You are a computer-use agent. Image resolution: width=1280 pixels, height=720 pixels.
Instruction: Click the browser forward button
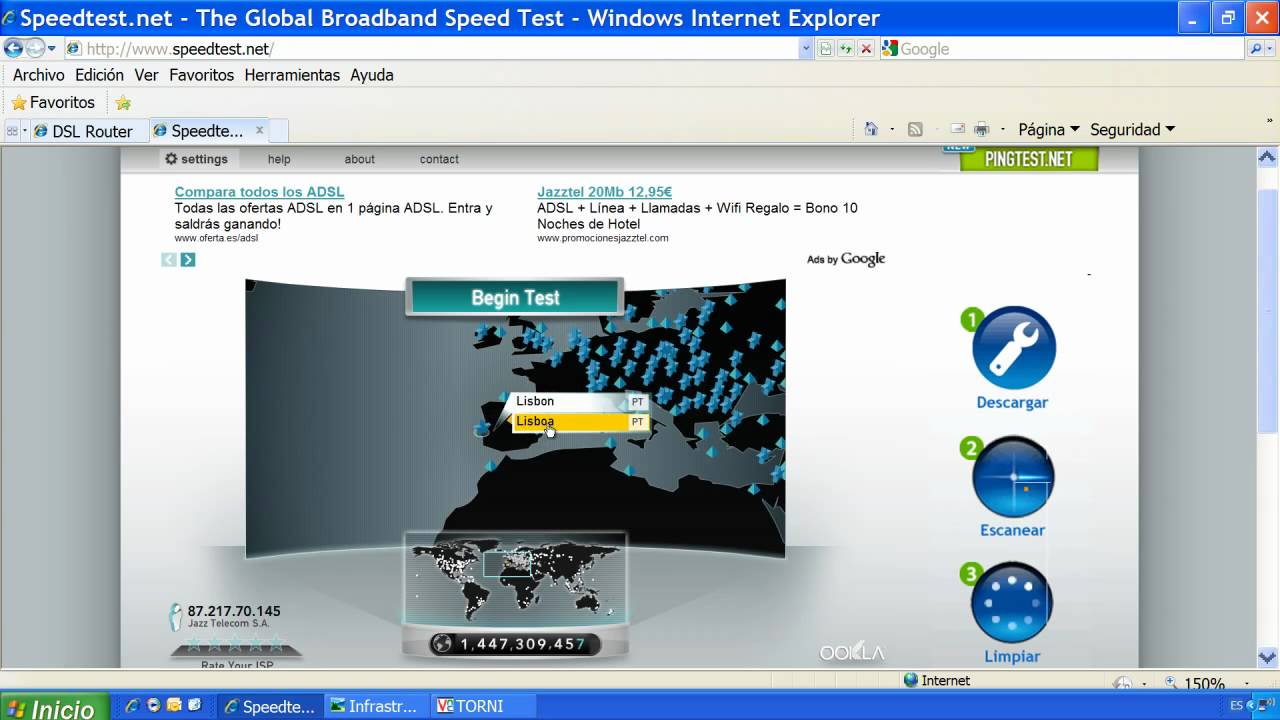(x=34, y=48)
